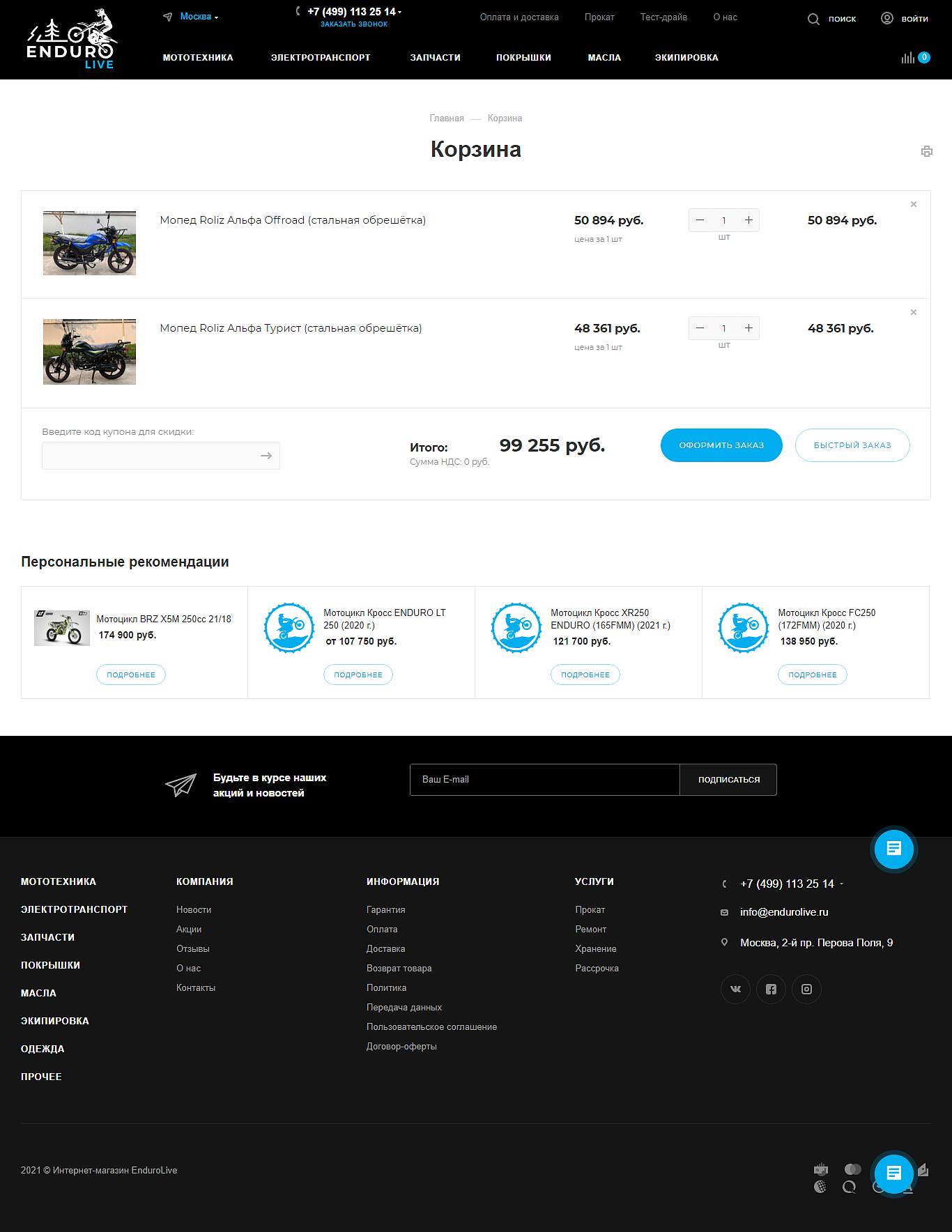The width and height of the screenshot is (952, 1232).
Task: Apply coupon code with arrow icon
Action: 266,456
